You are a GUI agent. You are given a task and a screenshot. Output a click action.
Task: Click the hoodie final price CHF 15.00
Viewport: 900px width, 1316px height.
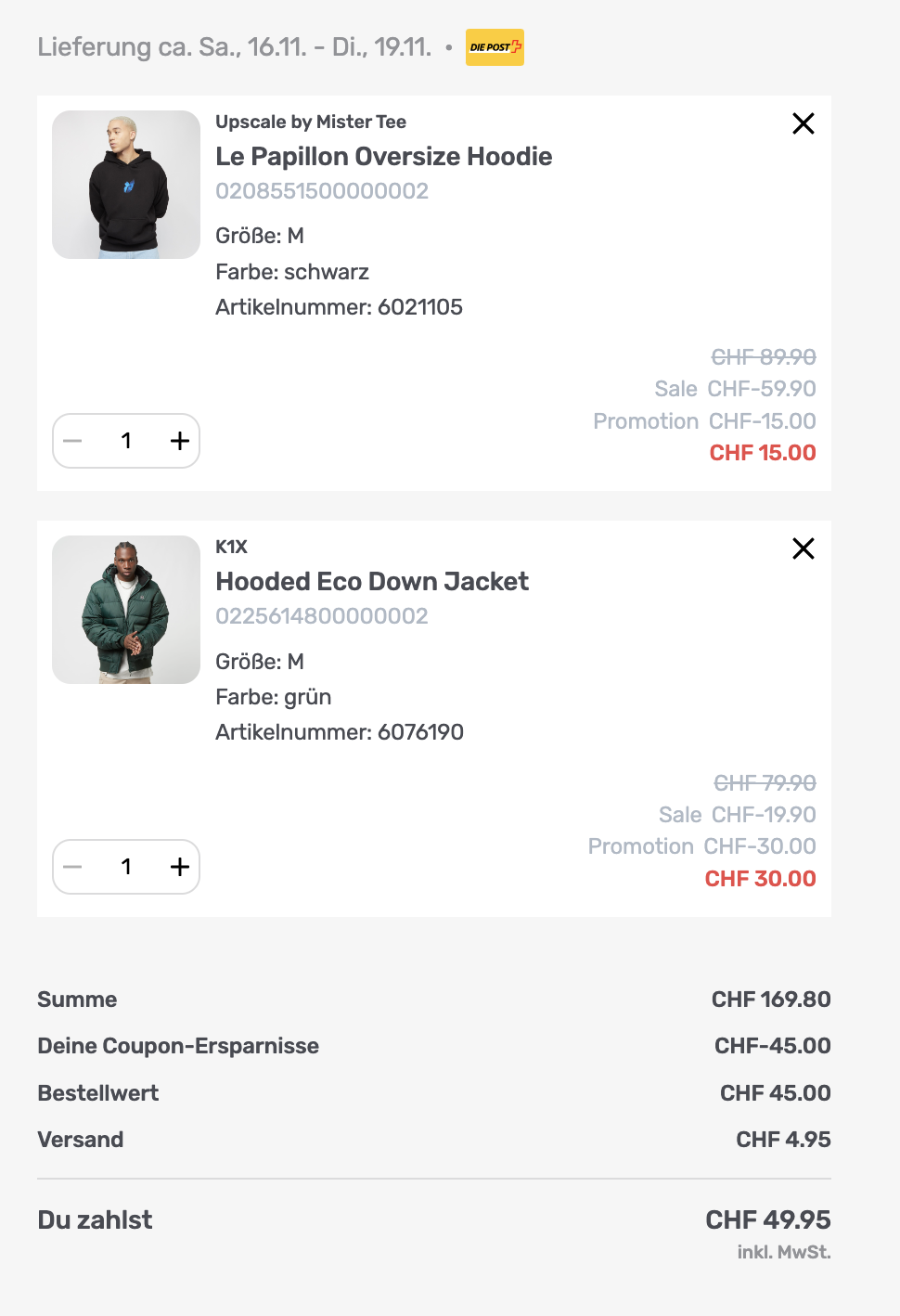click(763, 453)
